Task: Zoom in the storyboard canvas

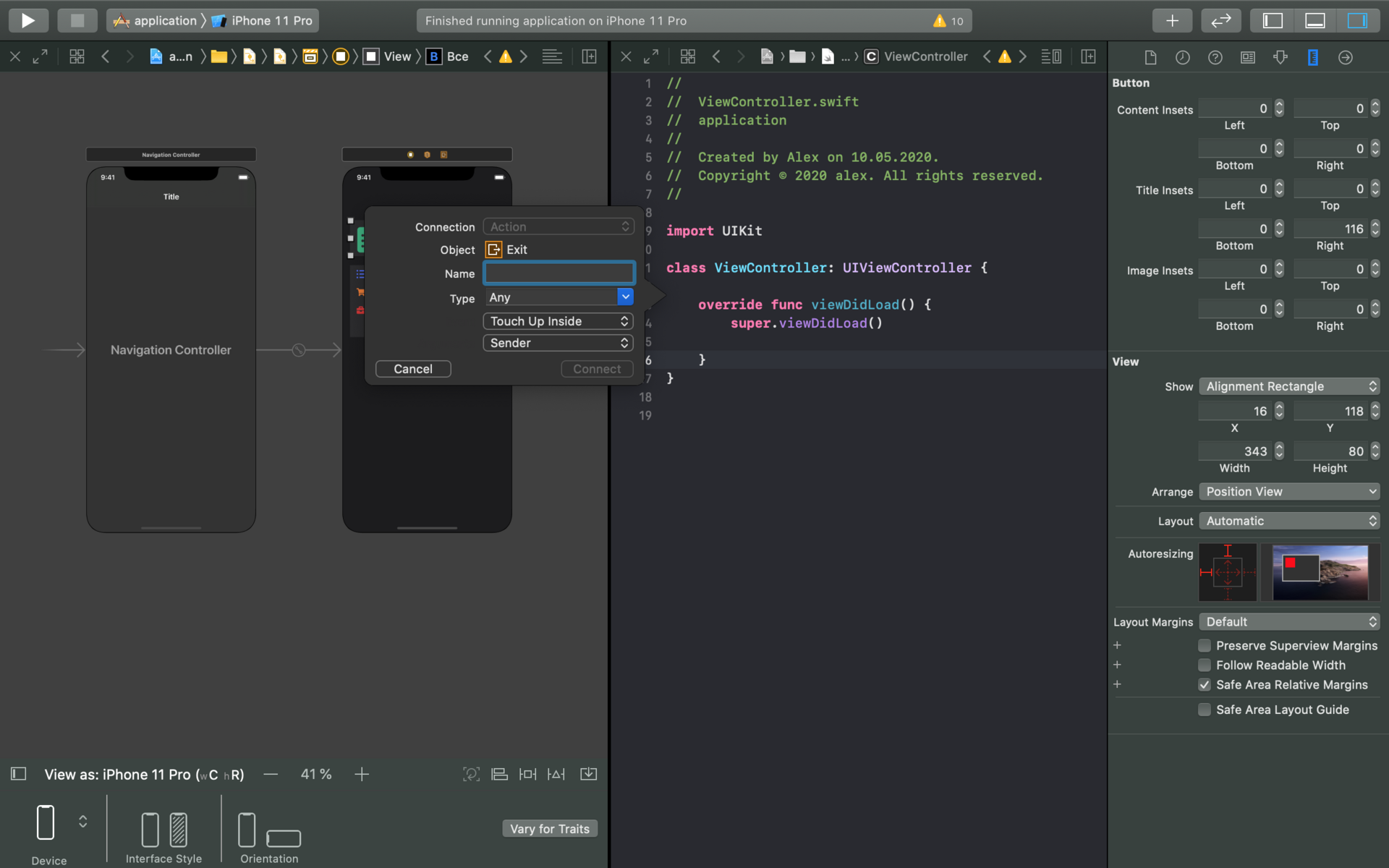Action: (362, 774)
